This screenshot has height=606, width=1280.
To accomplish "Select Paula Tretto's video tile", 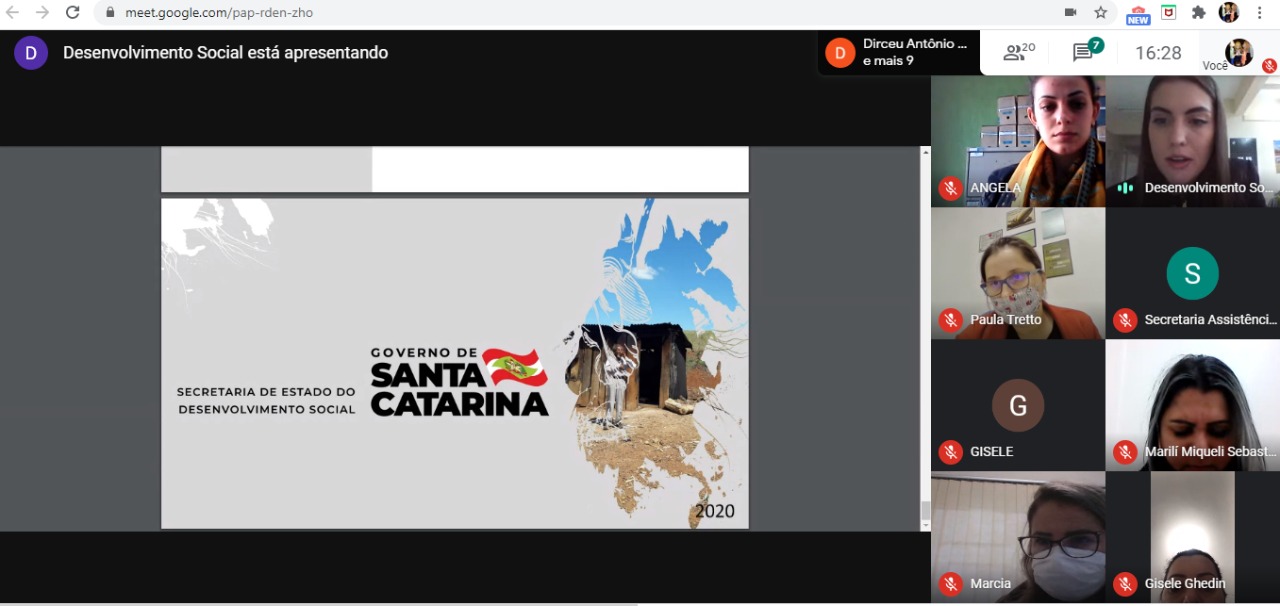I will (x=1018, y=273).
